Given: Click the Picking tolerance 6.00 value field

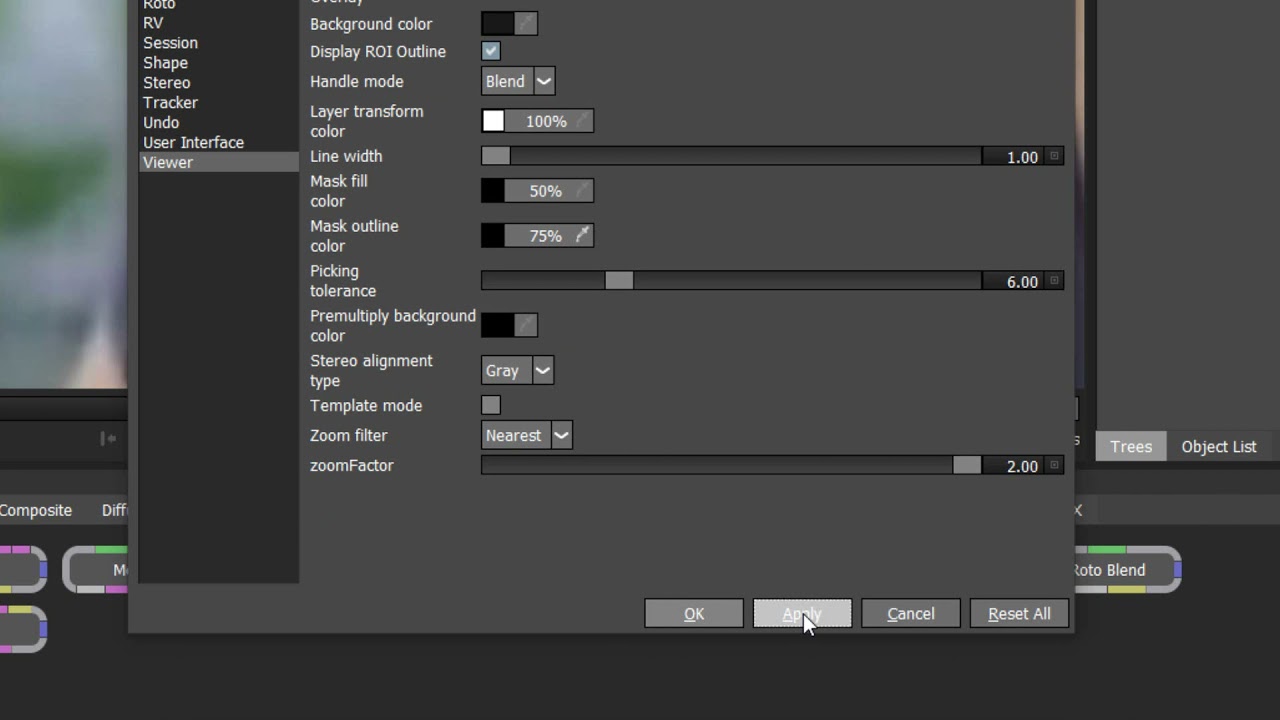Looking at the screenshot, I should [x=1014, y=282].
